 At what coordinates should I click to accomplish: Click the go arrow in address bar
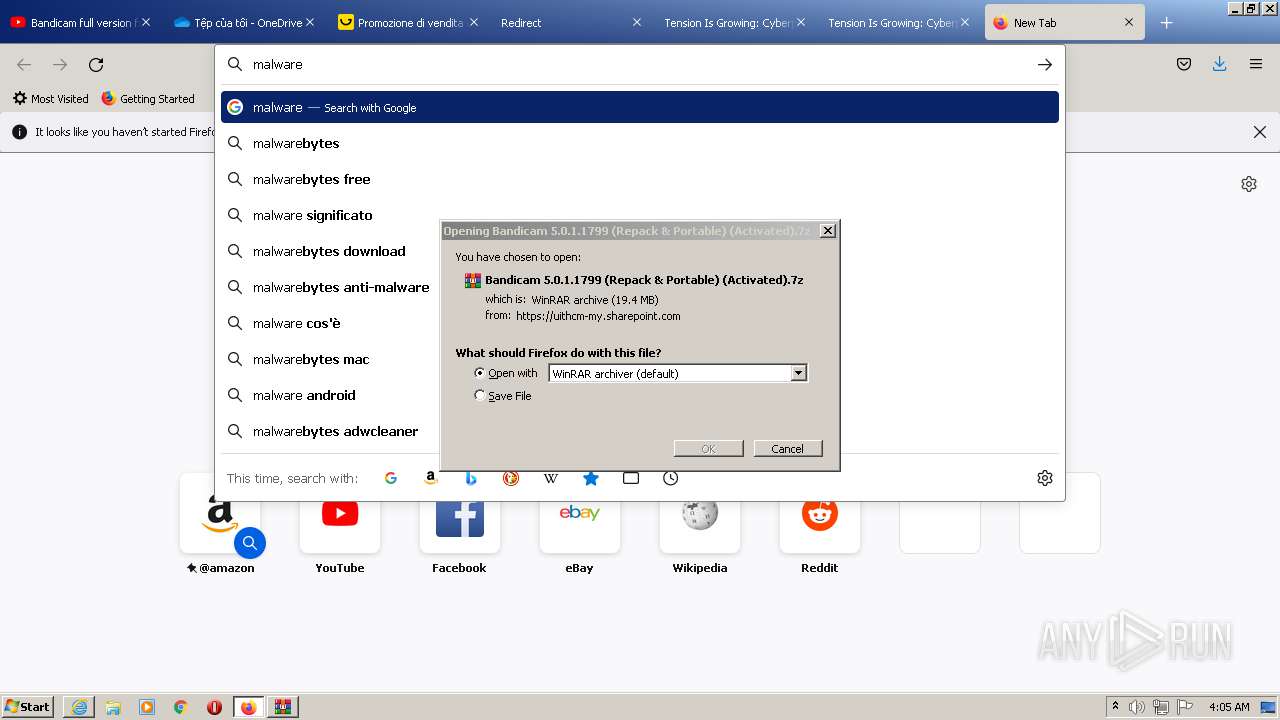1045,64
